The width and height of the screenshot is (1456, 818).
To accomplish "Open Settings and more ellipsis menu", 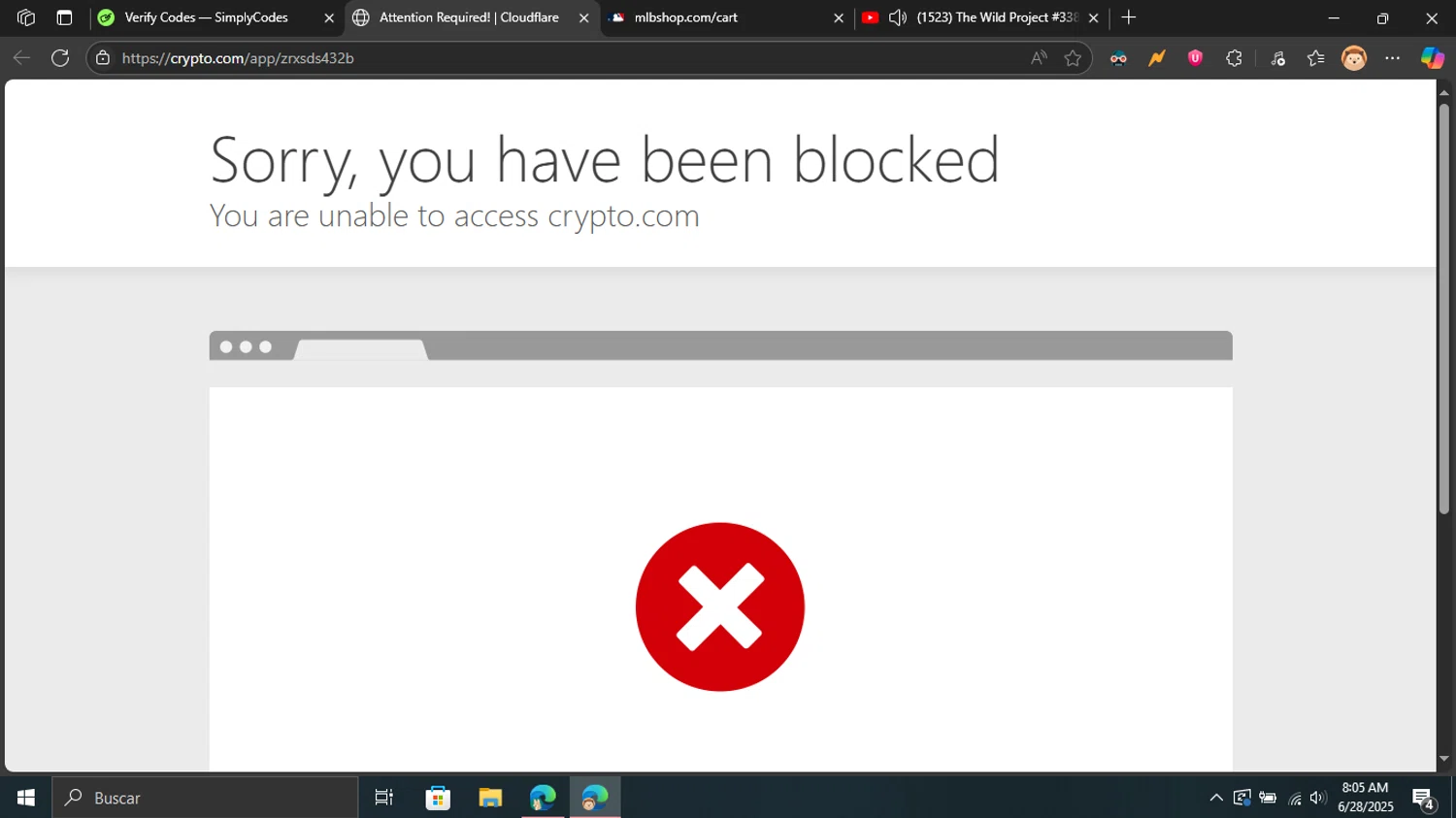I will pos(1392,58).
